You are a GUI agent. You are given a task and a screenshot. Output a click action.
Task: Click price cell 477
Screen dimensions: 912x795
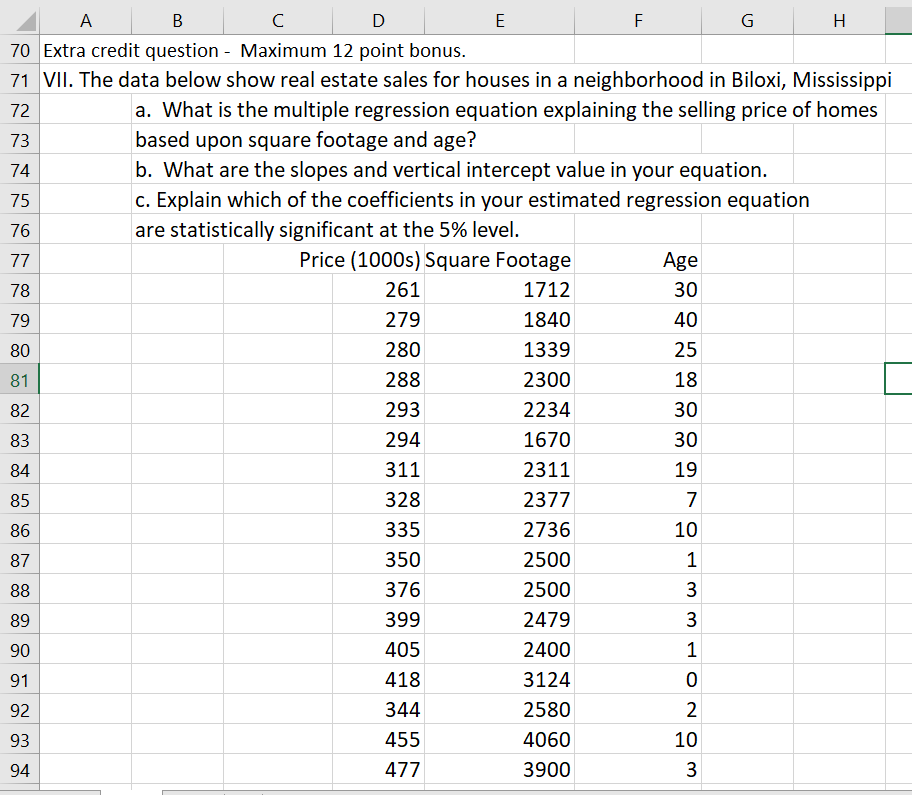(x=379, y=769)
